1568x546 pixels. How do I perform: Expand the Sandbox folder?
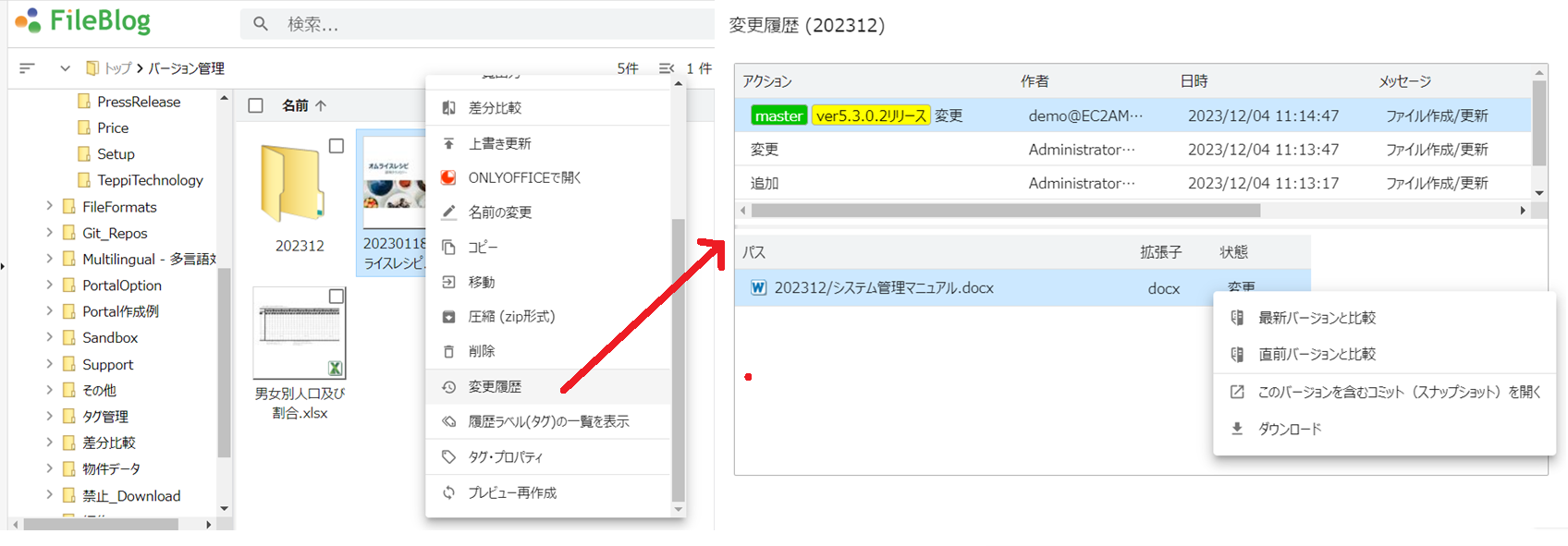point(50,337)
